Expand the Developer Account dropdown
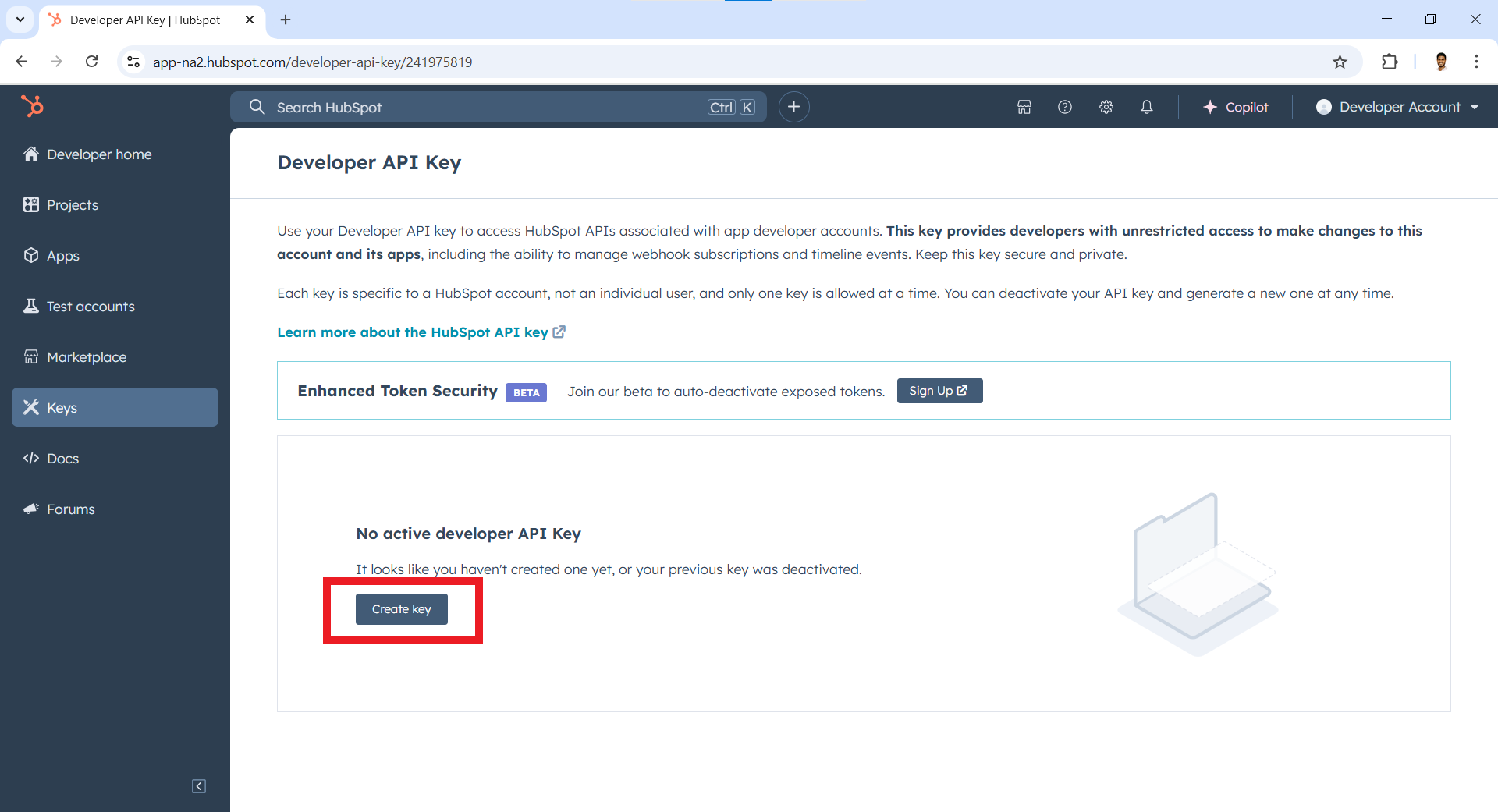Viewport: 1498px width, 812px height. click(x=1397, y=107)
